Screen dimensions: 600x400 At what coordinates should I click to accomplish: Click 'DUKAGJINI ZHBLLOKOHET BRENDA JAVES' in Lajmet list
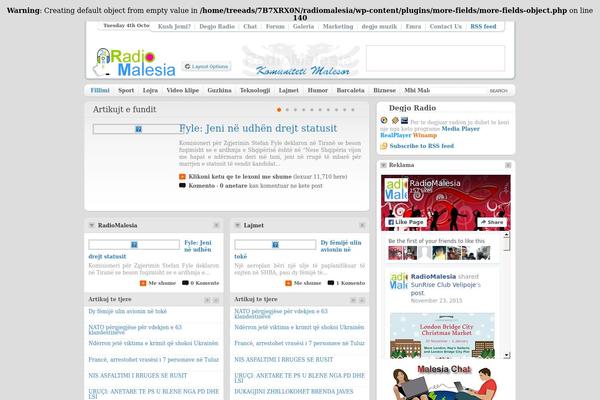[294, 392]
